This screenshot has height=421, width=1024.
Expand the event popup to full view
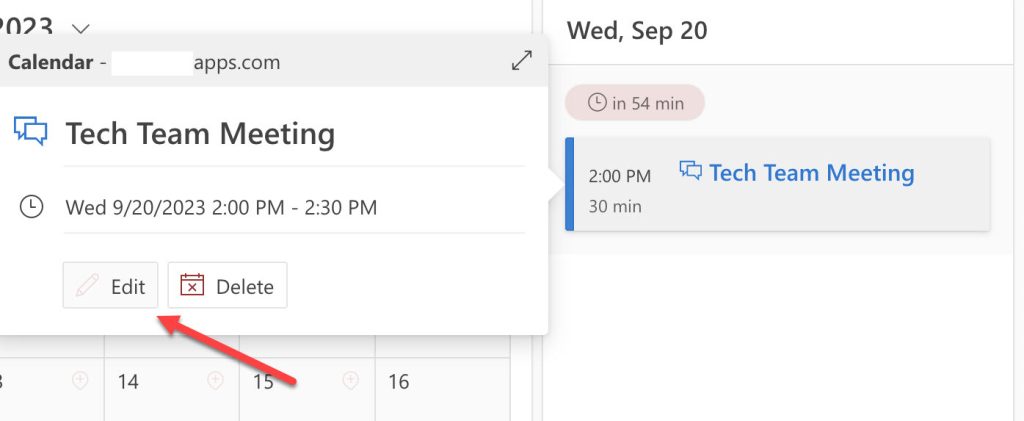(521, 61)
